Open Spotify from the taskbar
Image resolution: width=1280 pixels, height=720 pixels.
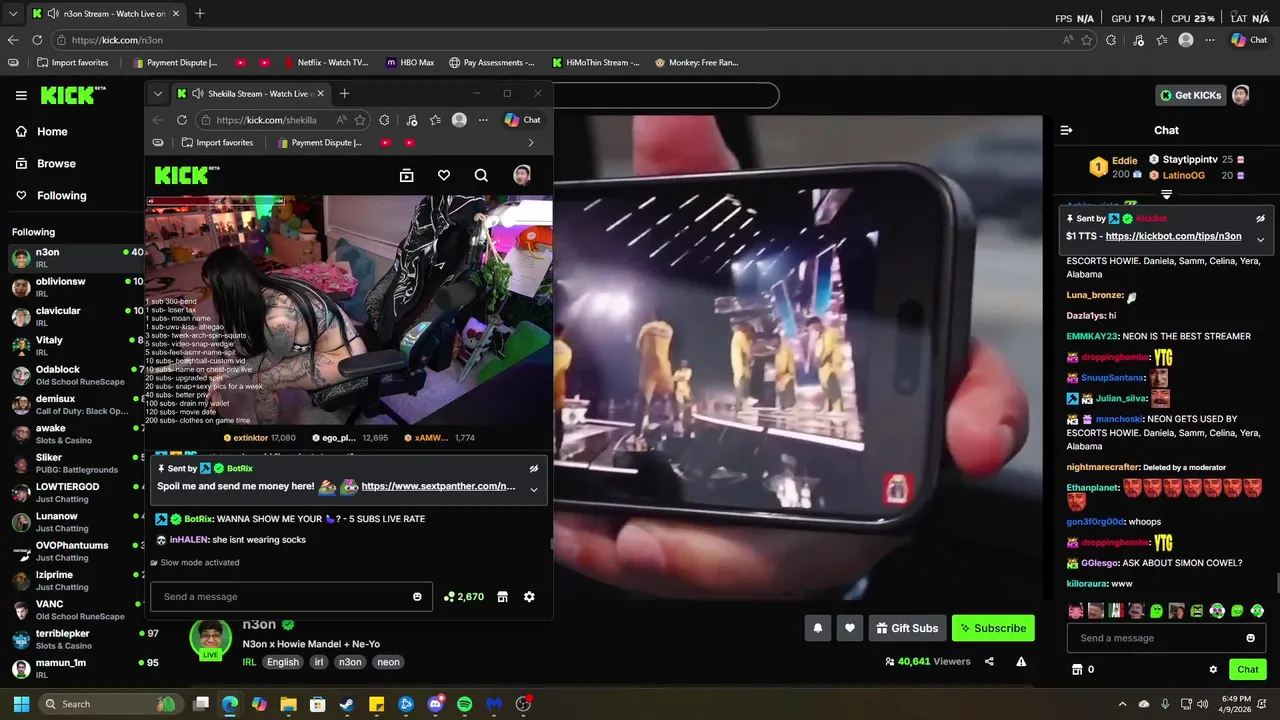coord(464,704)
